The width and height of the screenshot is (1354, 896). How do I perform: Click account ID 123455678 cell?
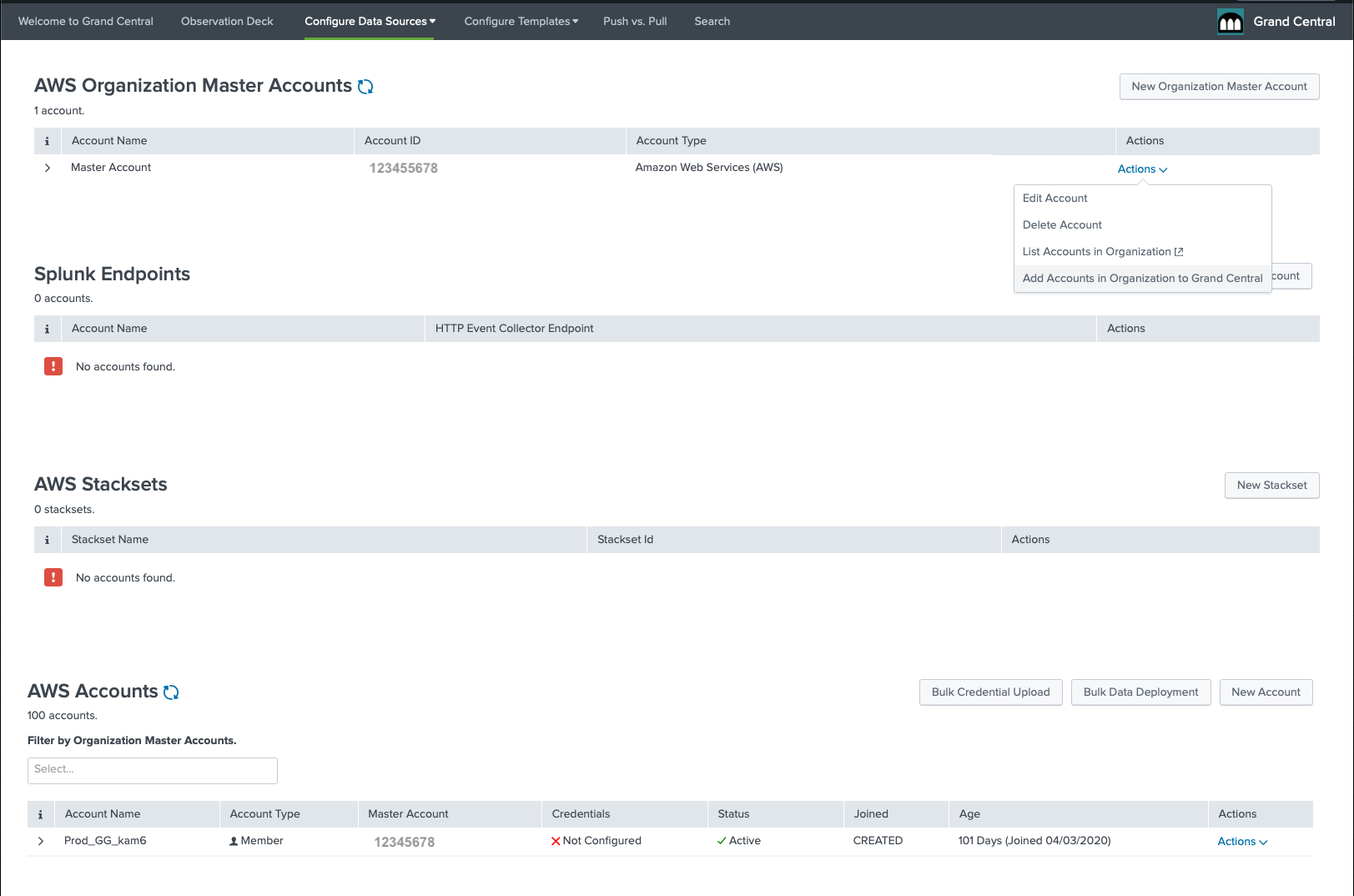(403, 169)
